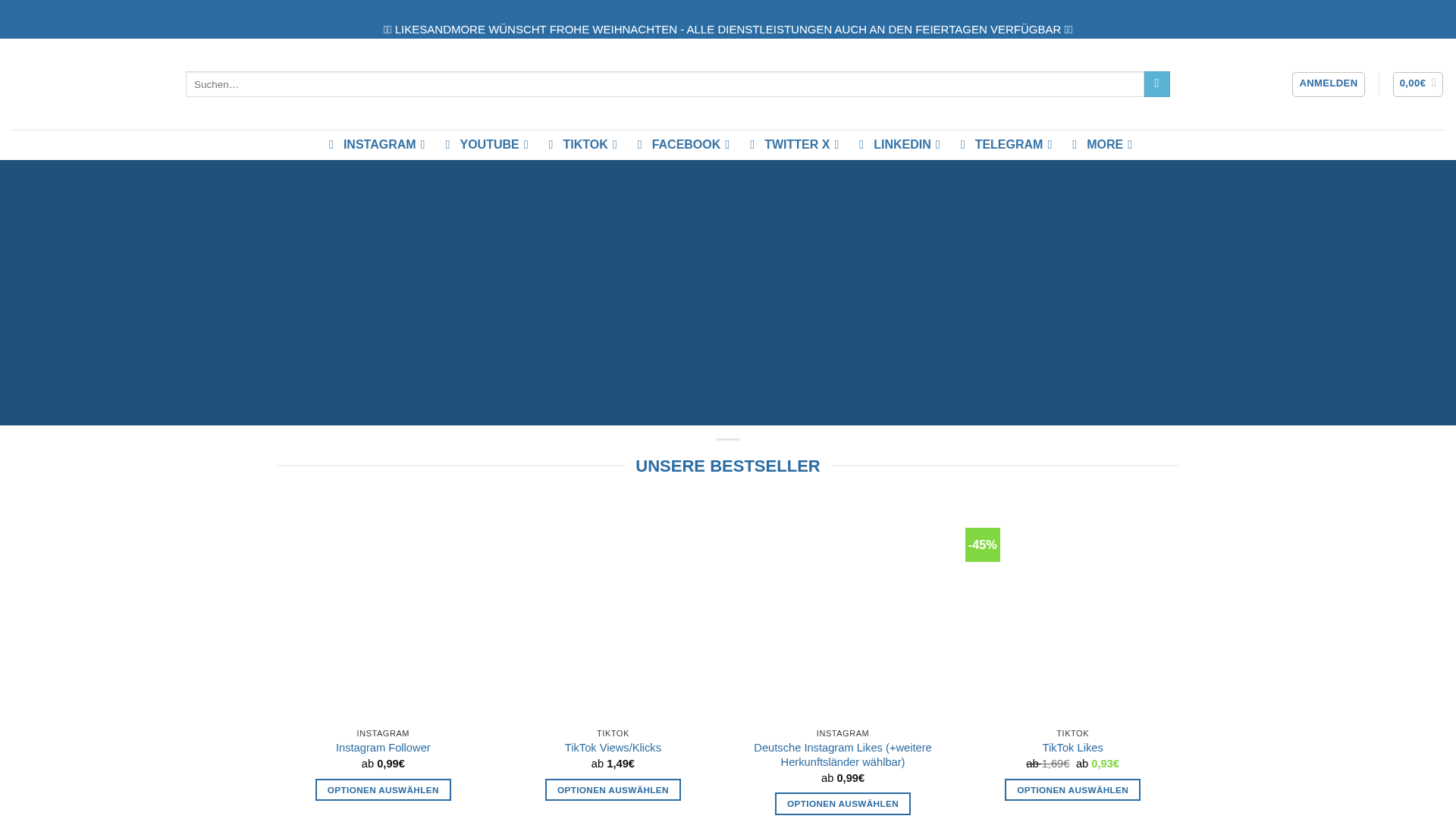Open the Instagram menu item
The image size is (1456, 819).
(379, 145)
